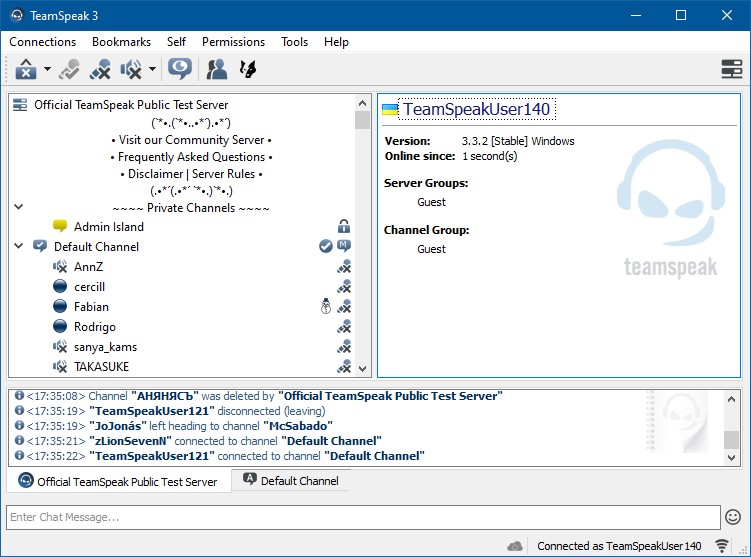The height and width of the screenshot is (557, 751).
Task: Click the Admin Island padlock icon
Action: 344,226
